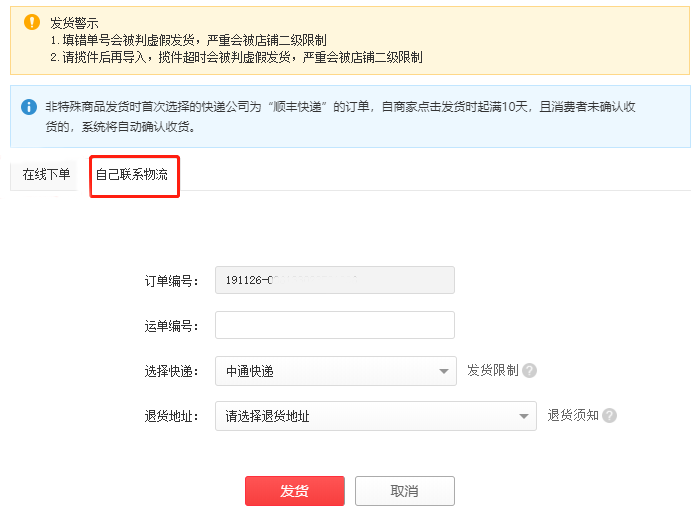Viewport: 698px width, 512px height.
Task: Click the 取消 button
Action: (x=404, y=491)
